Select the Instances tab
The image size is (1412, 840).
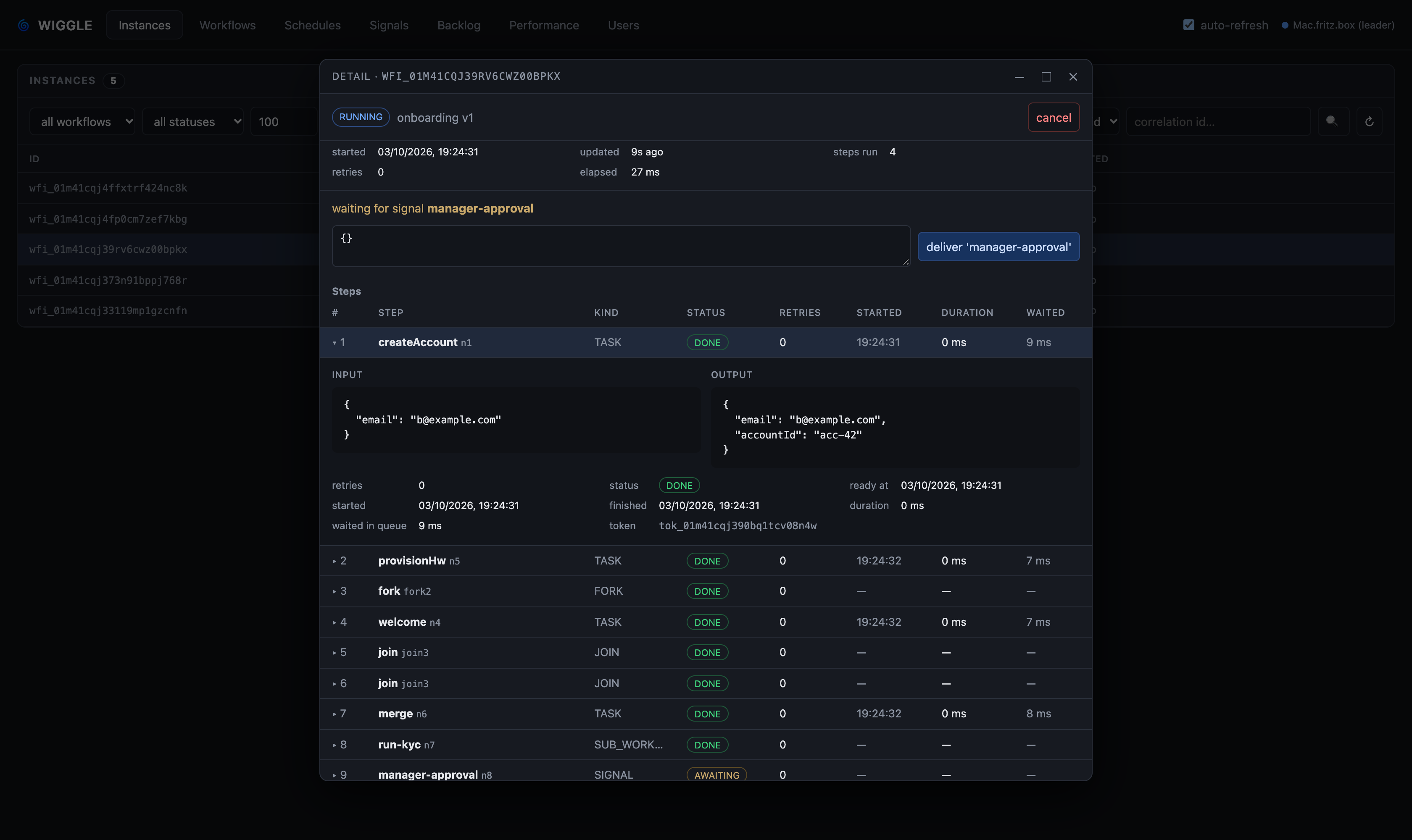click(145, 25)
